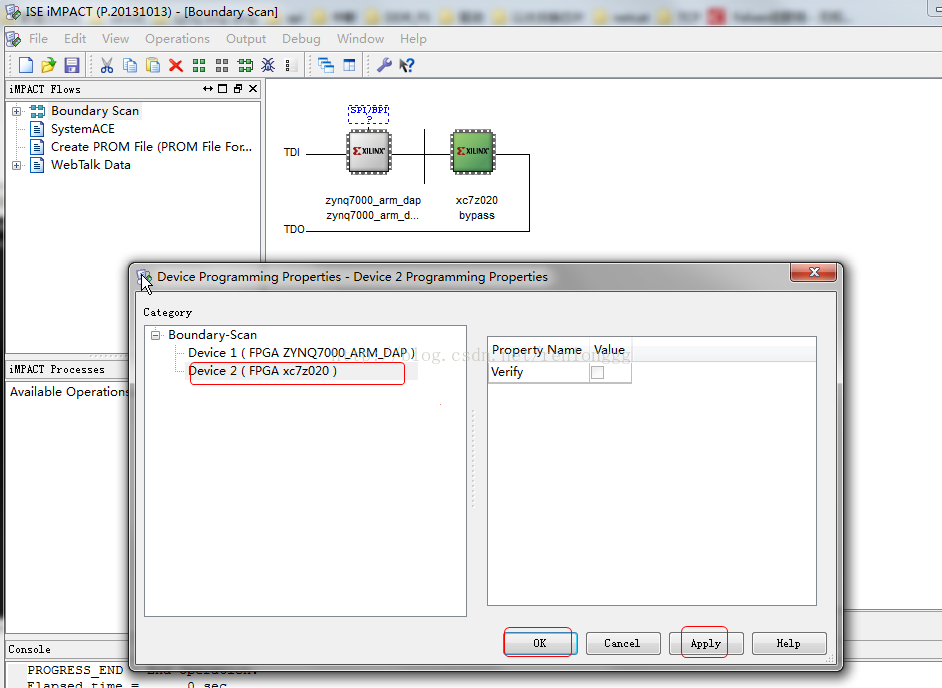This screenshot has height=688, width=942.
Task: Click the Verify property name cell
Action: 538,372
